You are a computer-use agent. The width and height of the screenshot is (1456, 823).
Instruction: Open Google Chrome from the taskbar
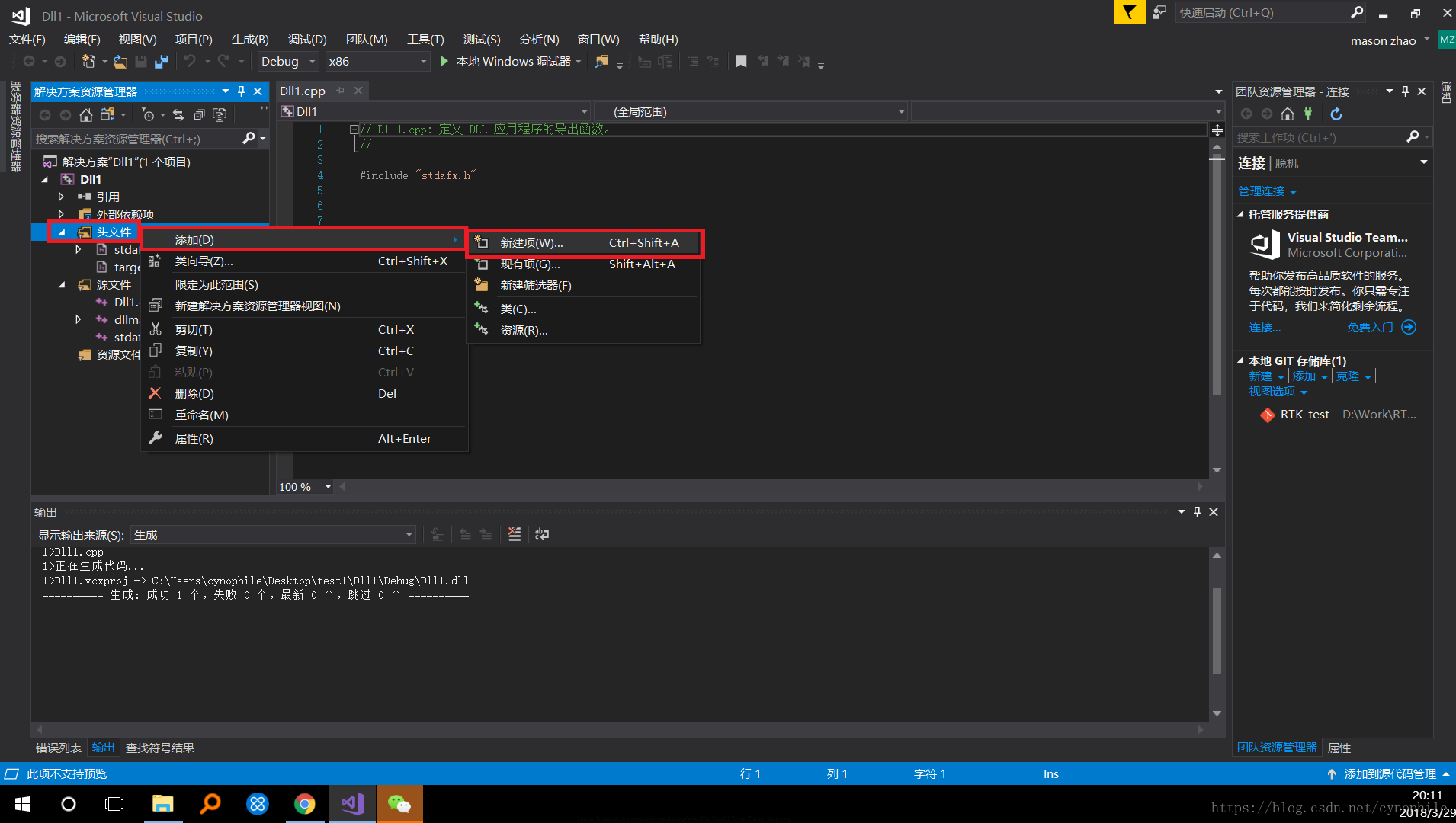pyautogui.click(x=305, y=803)
